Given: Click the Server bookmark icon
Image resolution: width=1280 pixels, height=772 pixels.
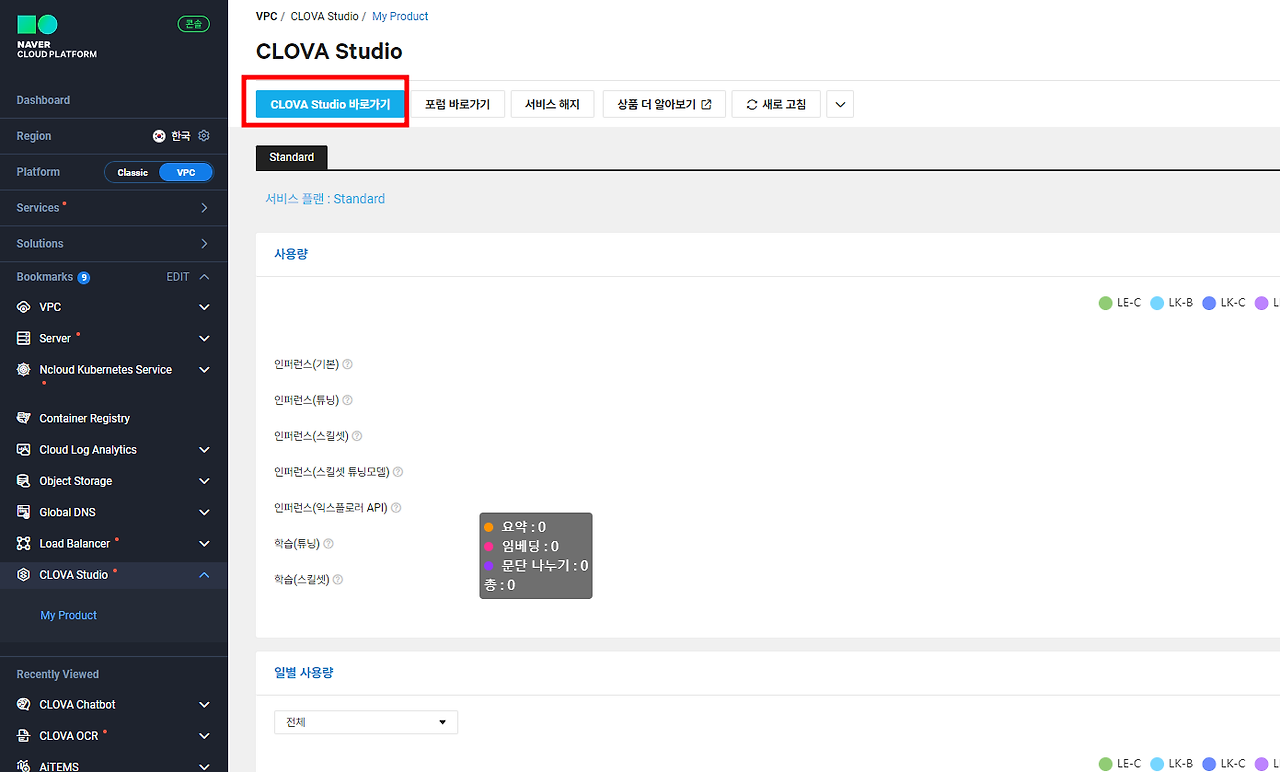Looking at the screenshot, I should point(24,338).
